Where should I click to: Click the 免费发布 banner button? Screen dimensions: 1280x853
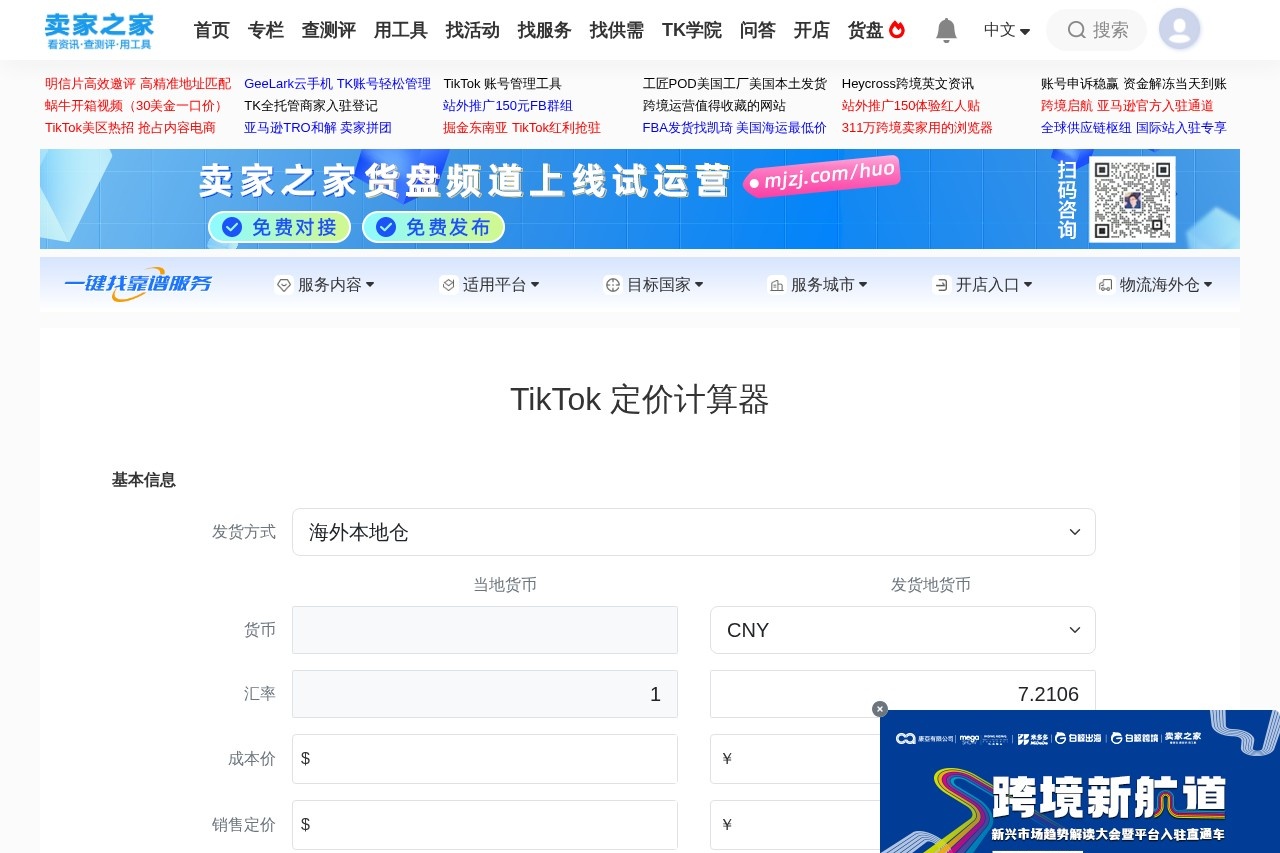tap(433, 227)
